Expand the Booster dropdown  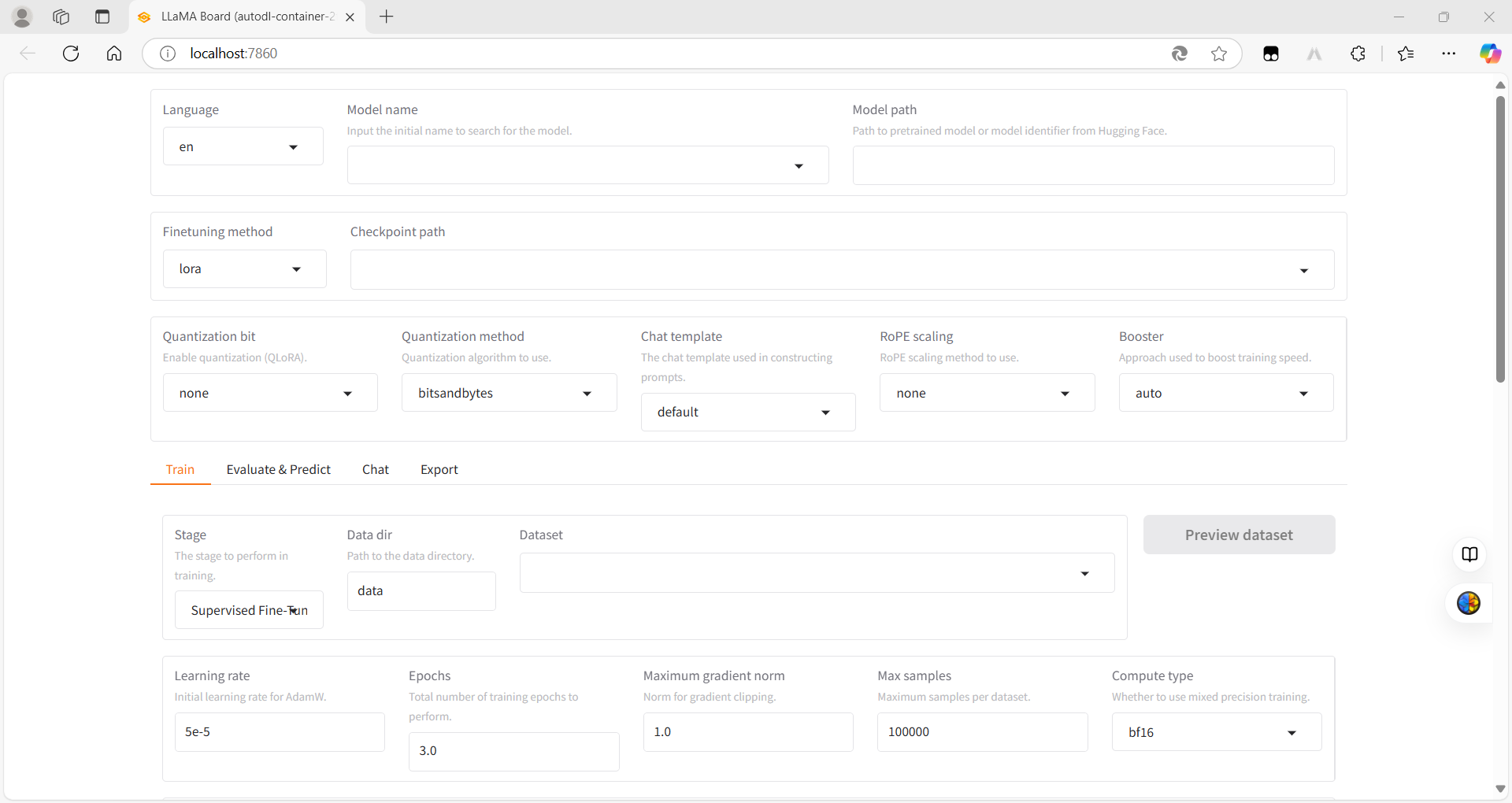pyautogui.click(x=1225, y=393)
